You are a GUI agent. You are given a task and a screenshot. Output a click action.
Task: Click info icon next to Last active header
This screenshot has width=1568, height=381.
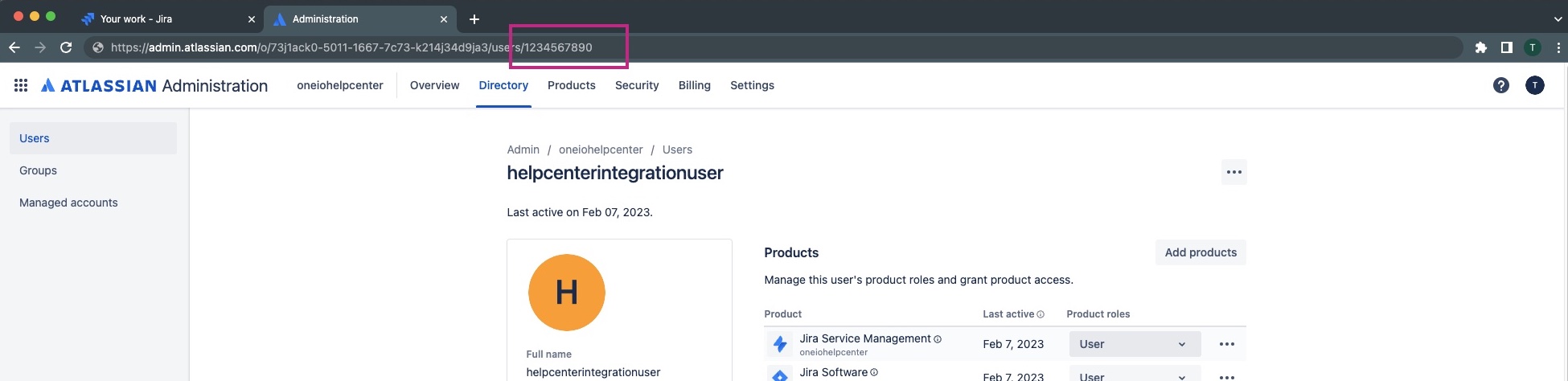[x=1041, y=314]
